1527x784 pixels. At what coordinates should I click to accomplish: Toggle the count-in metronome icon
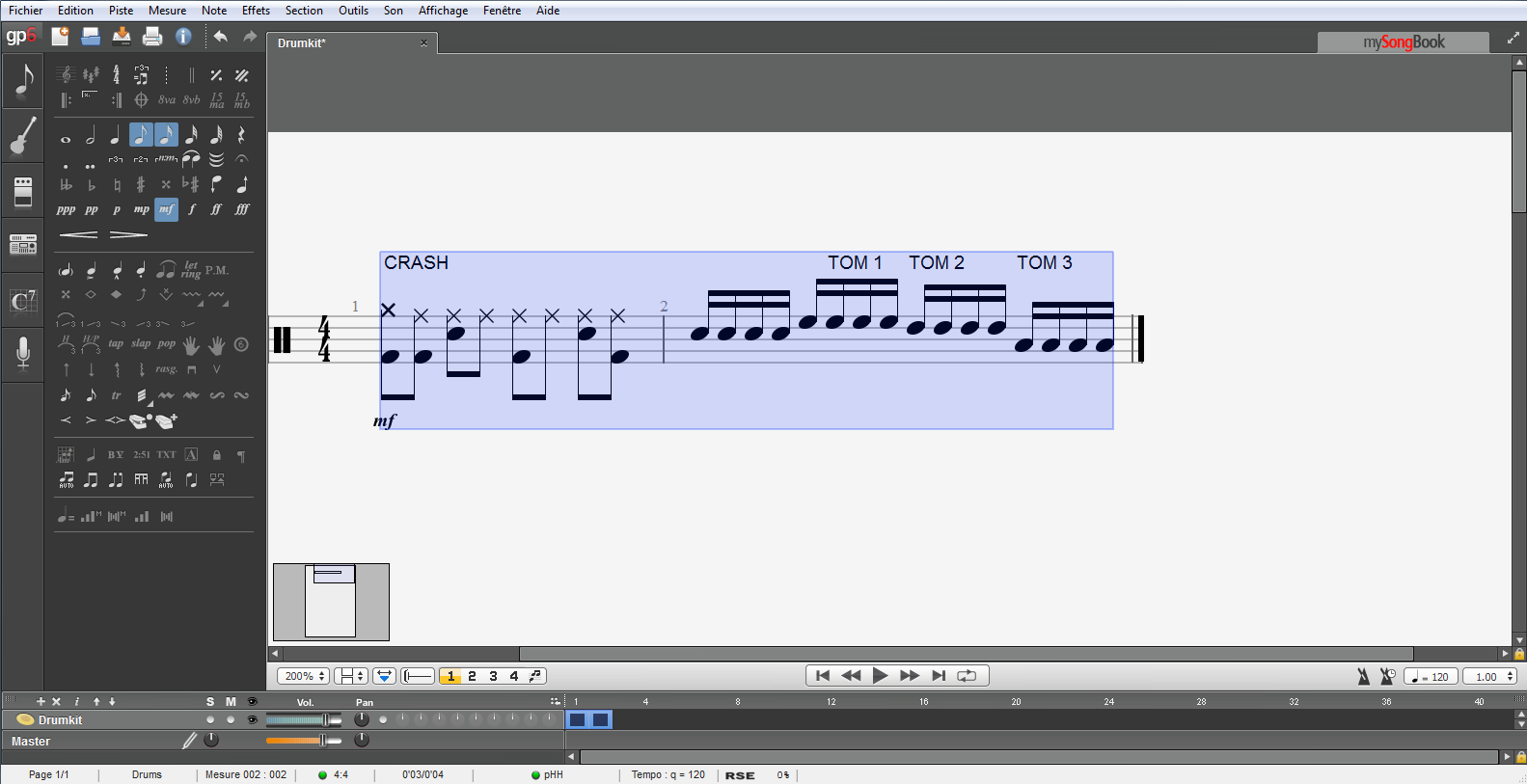[1387, 677]
